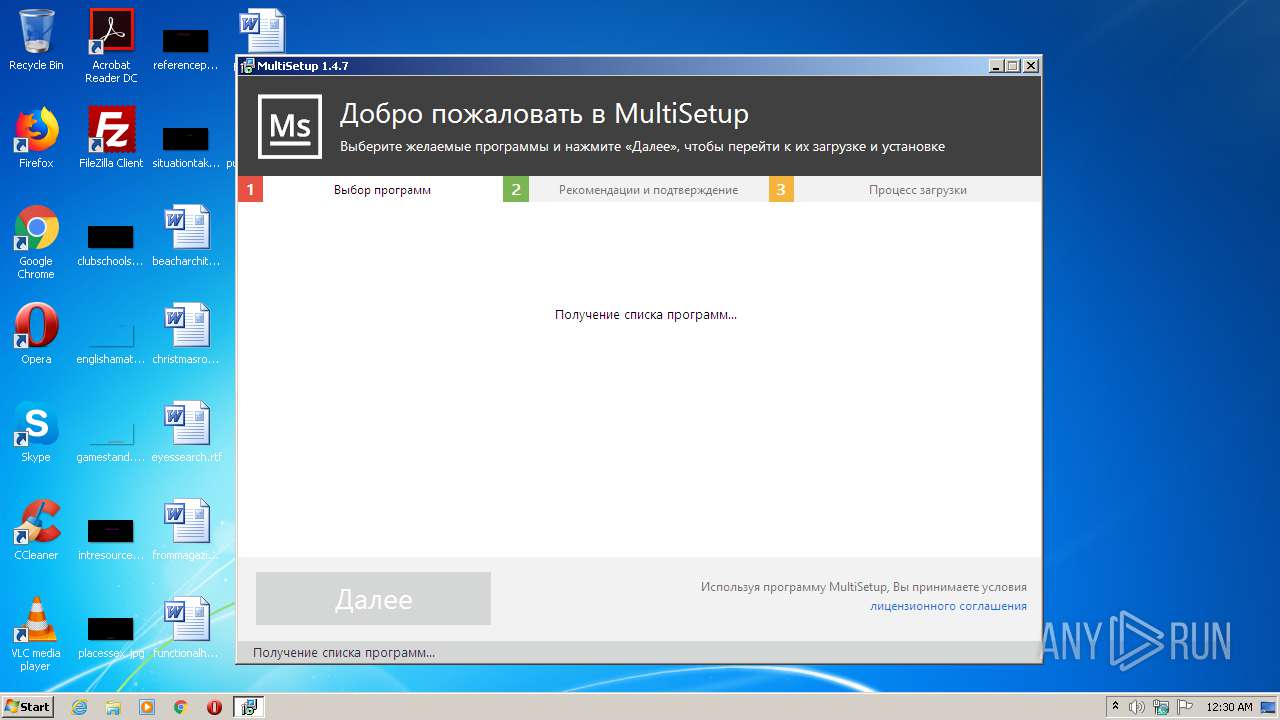The image size is (1280, 720).
Task: Open eyessearch.rtf document
Action: click(x=186, y=432)
